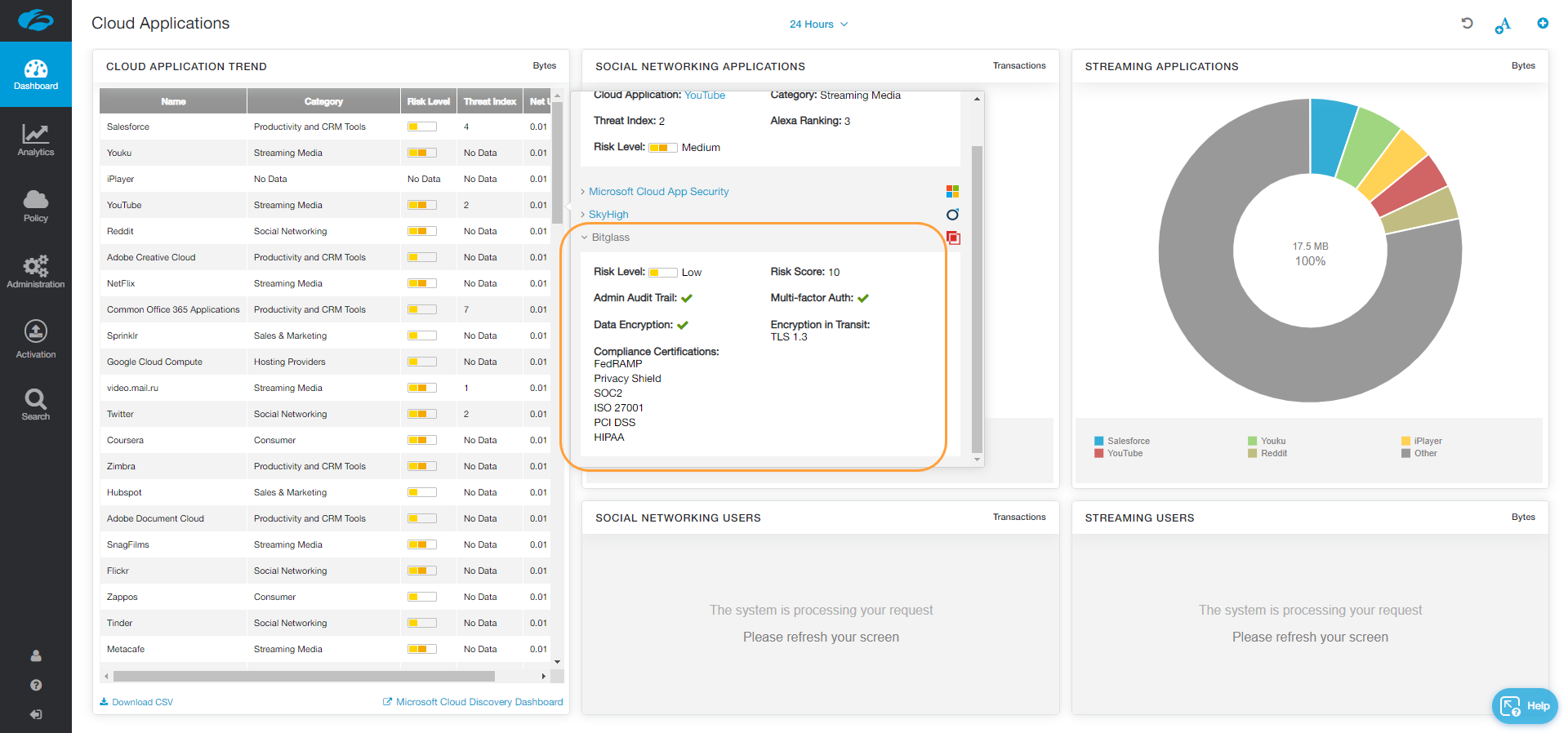Sort table by Category column header
Screen dimensions: 1568x733
323,101
